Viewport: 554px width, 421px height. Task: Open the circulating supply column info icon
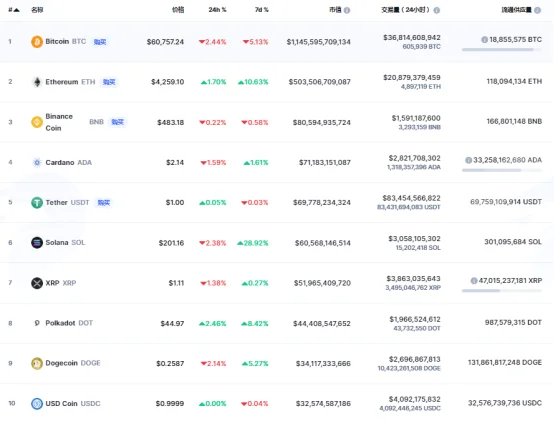(537, 10)
